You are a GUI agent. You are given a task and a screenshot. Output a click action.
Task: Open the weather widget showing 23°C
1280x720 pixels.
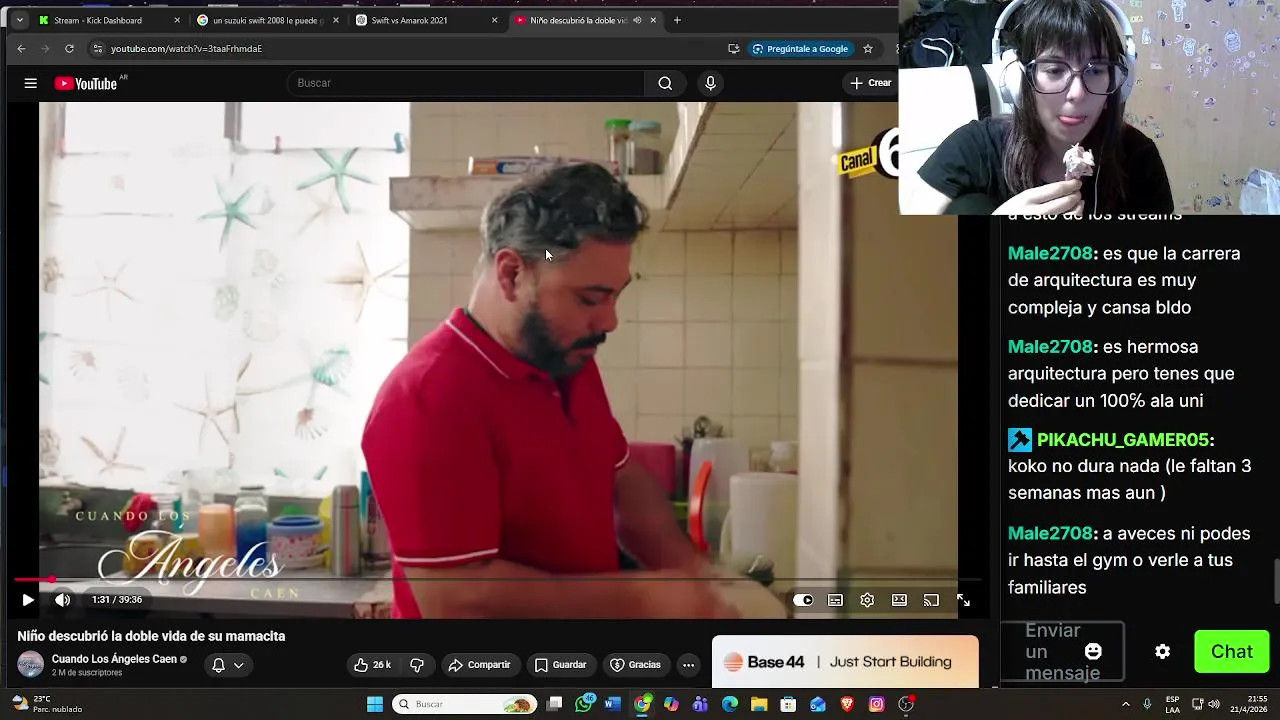tap(46, 704)
